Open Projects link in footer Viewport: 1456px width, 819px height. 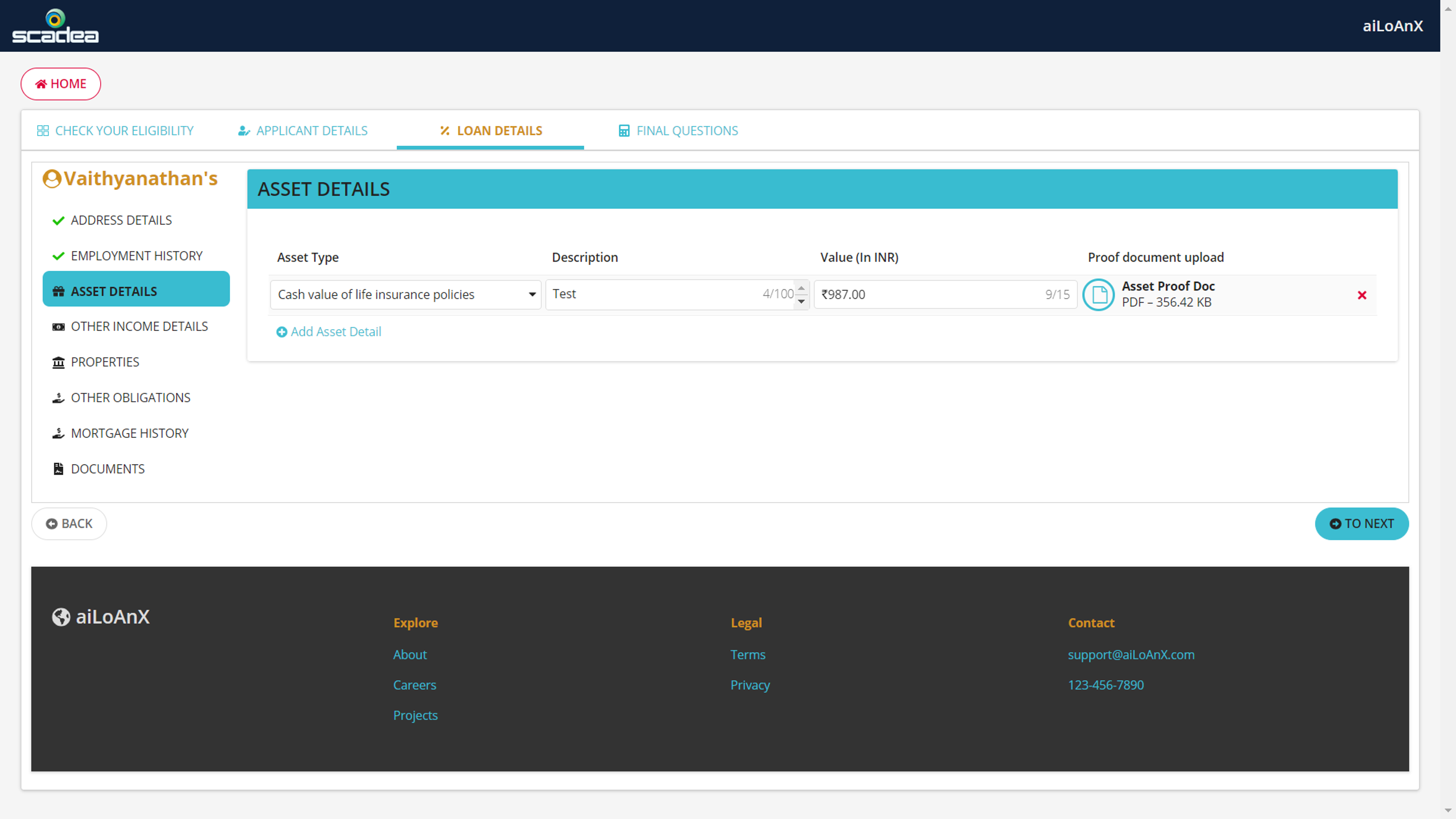tap(416, 715)
